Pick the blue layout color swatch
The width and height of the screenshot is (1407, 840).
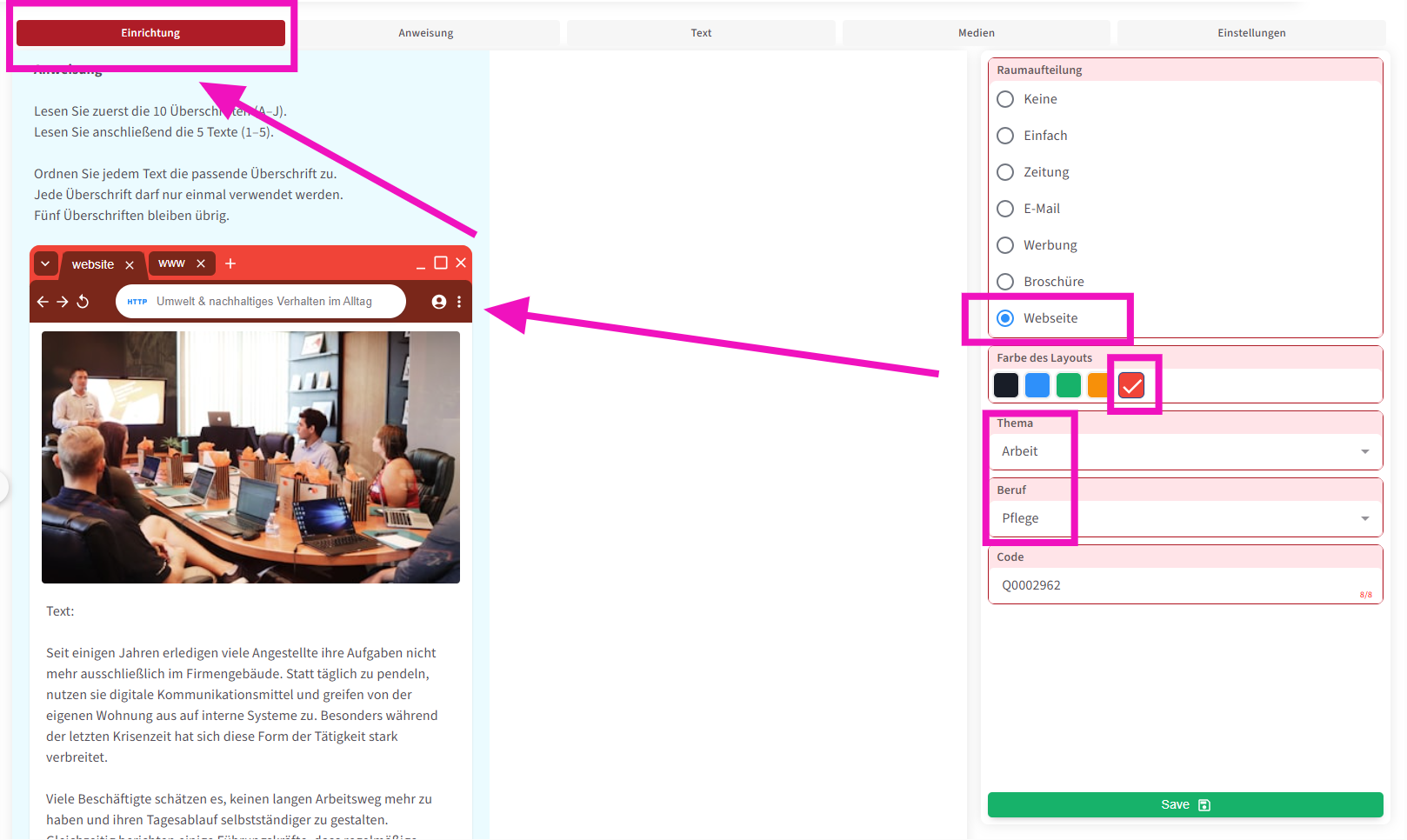[x=1037, y=385]
